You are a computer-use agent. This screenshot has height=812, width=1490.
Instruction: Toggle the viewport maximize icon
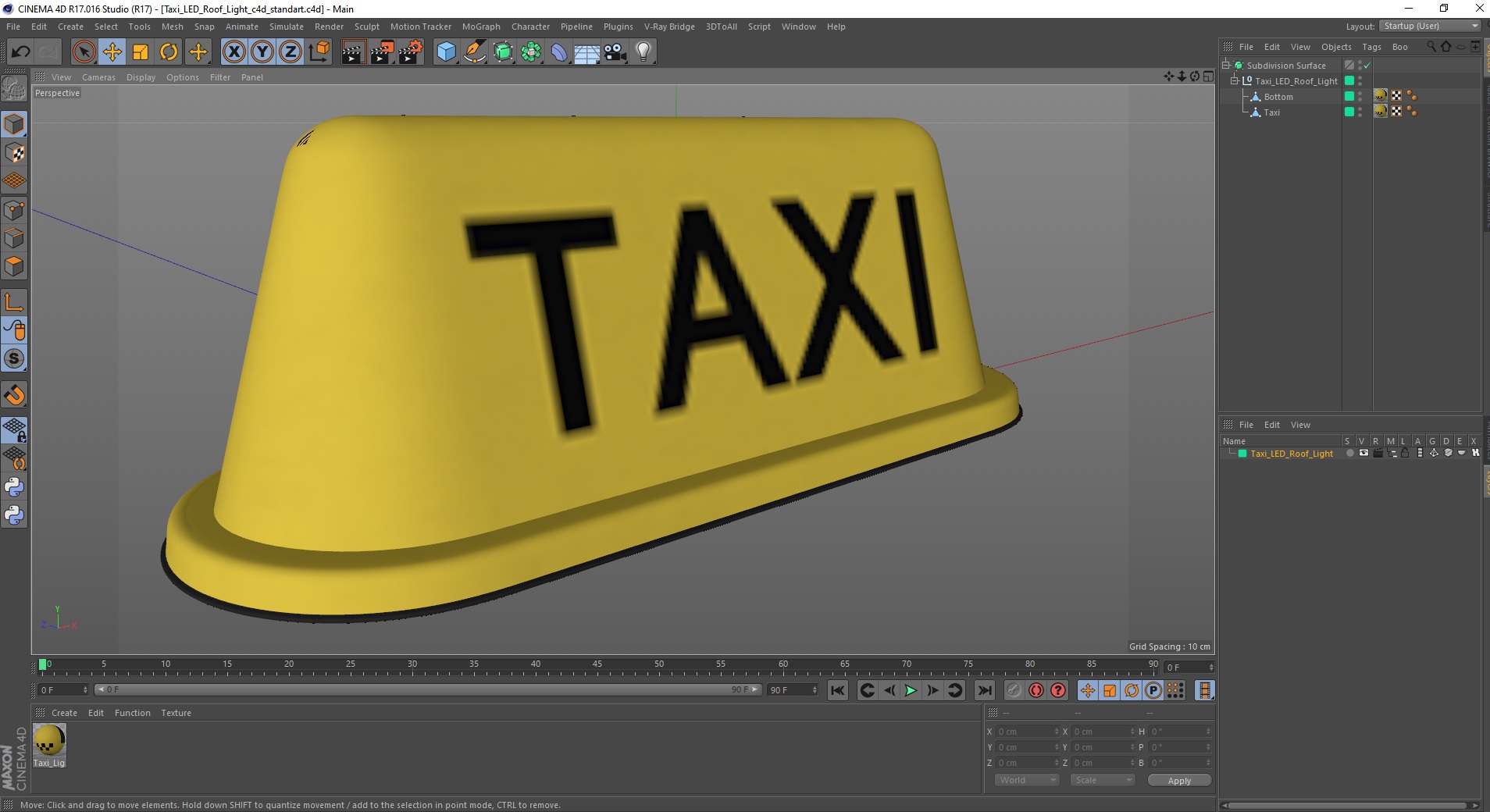1208,77
